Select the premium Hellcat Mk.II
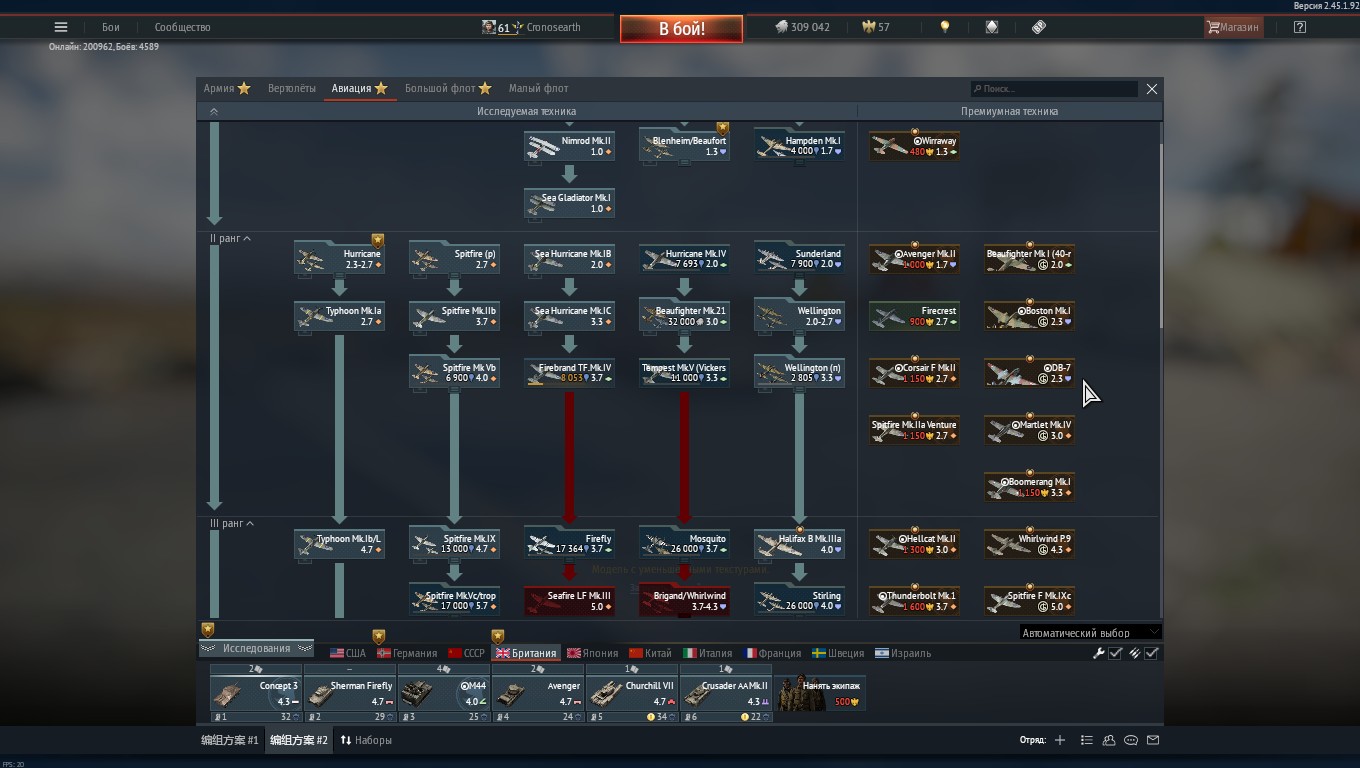1360x768 pixels. click(915, 544)
